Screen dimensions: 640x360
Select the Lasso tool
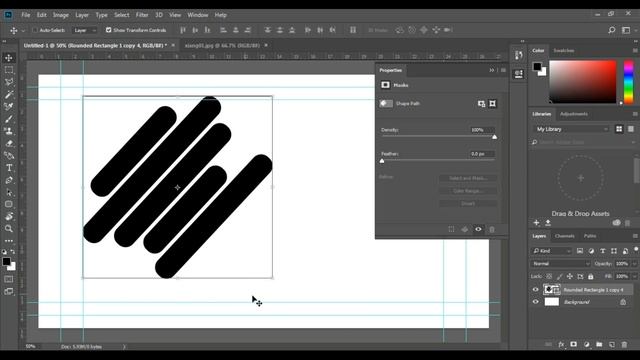coord(9,82)
